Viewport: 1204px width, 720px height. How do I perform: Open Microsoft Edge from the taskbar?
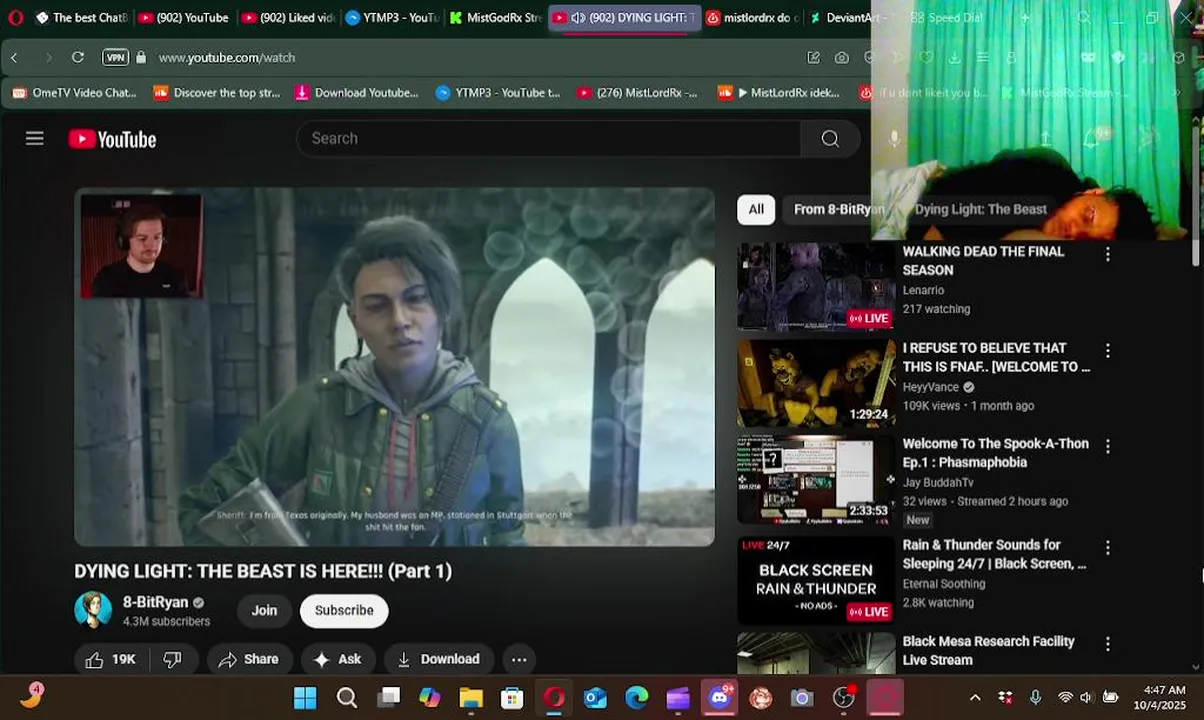click(x=637, y=697)
